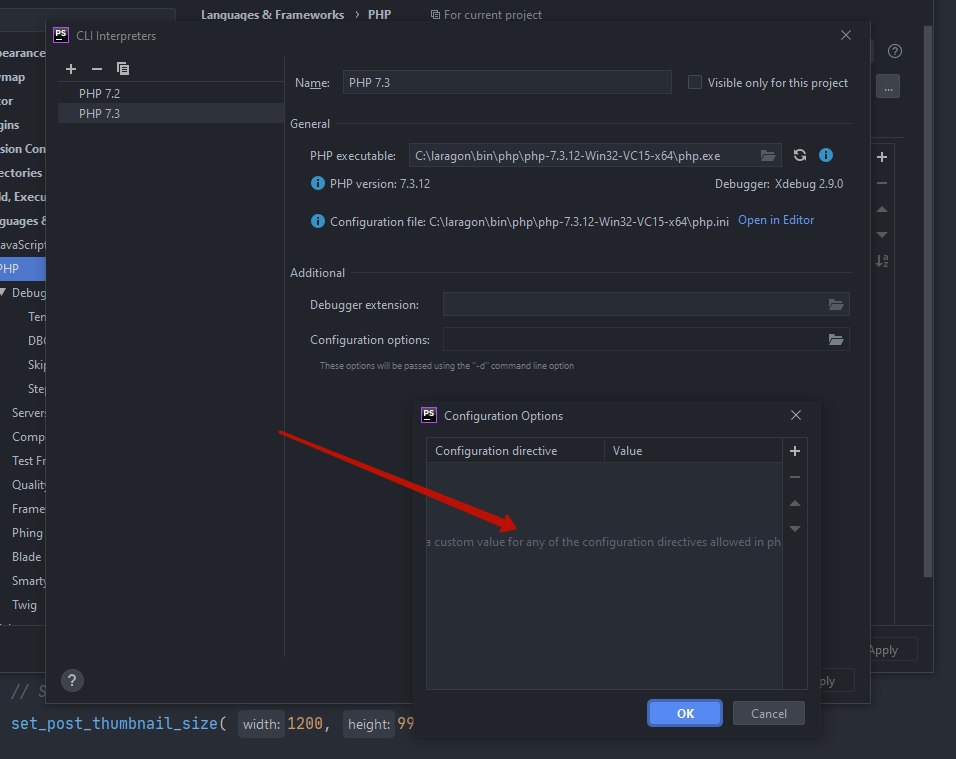Collapse the Debug tree node
The image size is (956, 759).
click(4, 293)
